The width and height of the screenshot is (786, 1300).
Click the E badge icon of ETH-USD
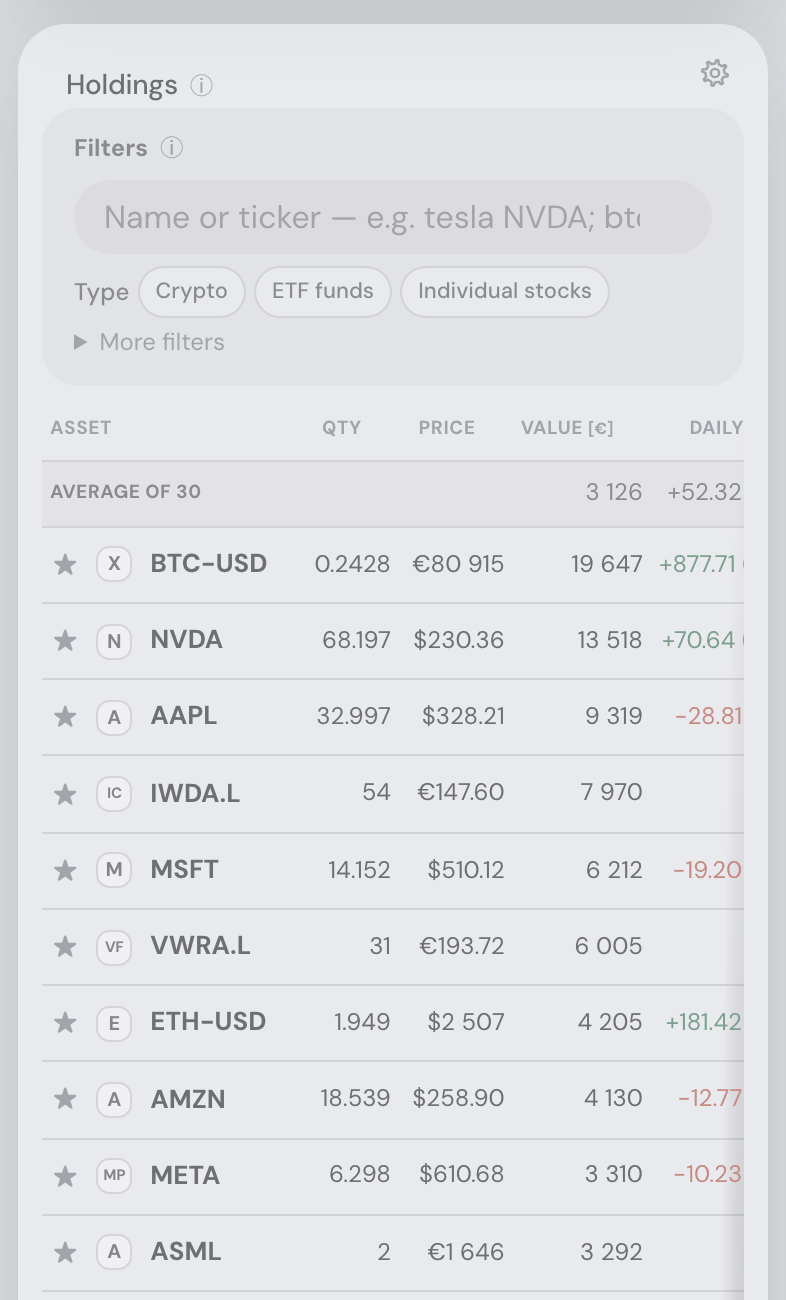point(114,1022)
